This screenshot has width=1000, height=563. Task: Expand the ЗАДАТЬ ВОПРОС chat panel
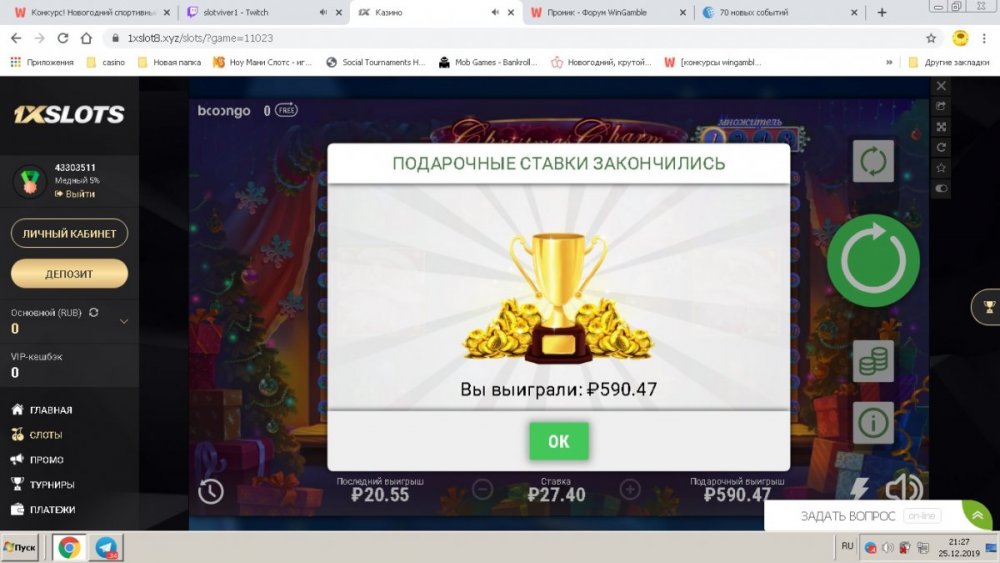(x=978, y=515)
